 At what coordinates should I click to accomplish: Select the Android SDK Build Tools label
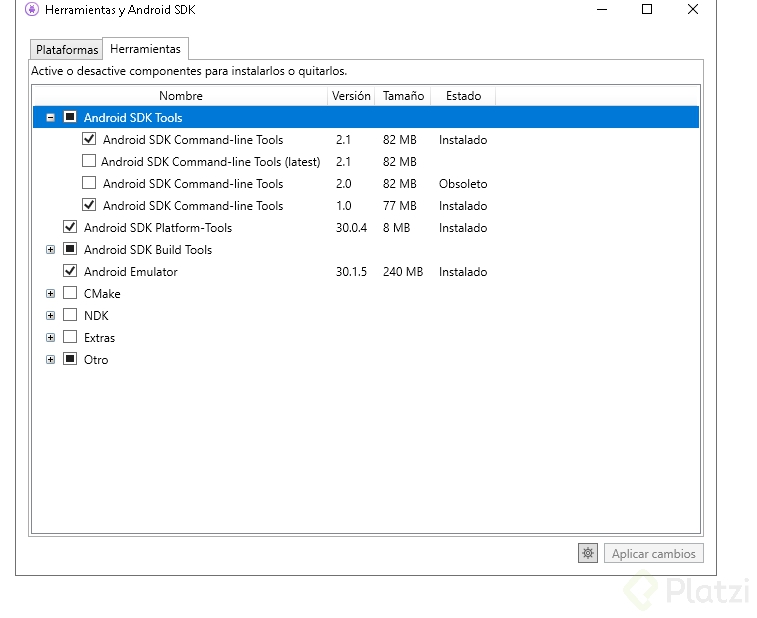[x=148, y=250]
